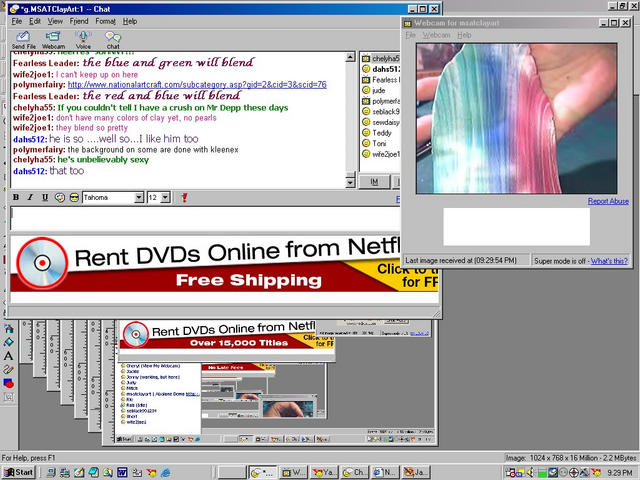The width and height of the screenshot is (640, 480).
Task: Click the IM button below user list
Action: (374, 182)
